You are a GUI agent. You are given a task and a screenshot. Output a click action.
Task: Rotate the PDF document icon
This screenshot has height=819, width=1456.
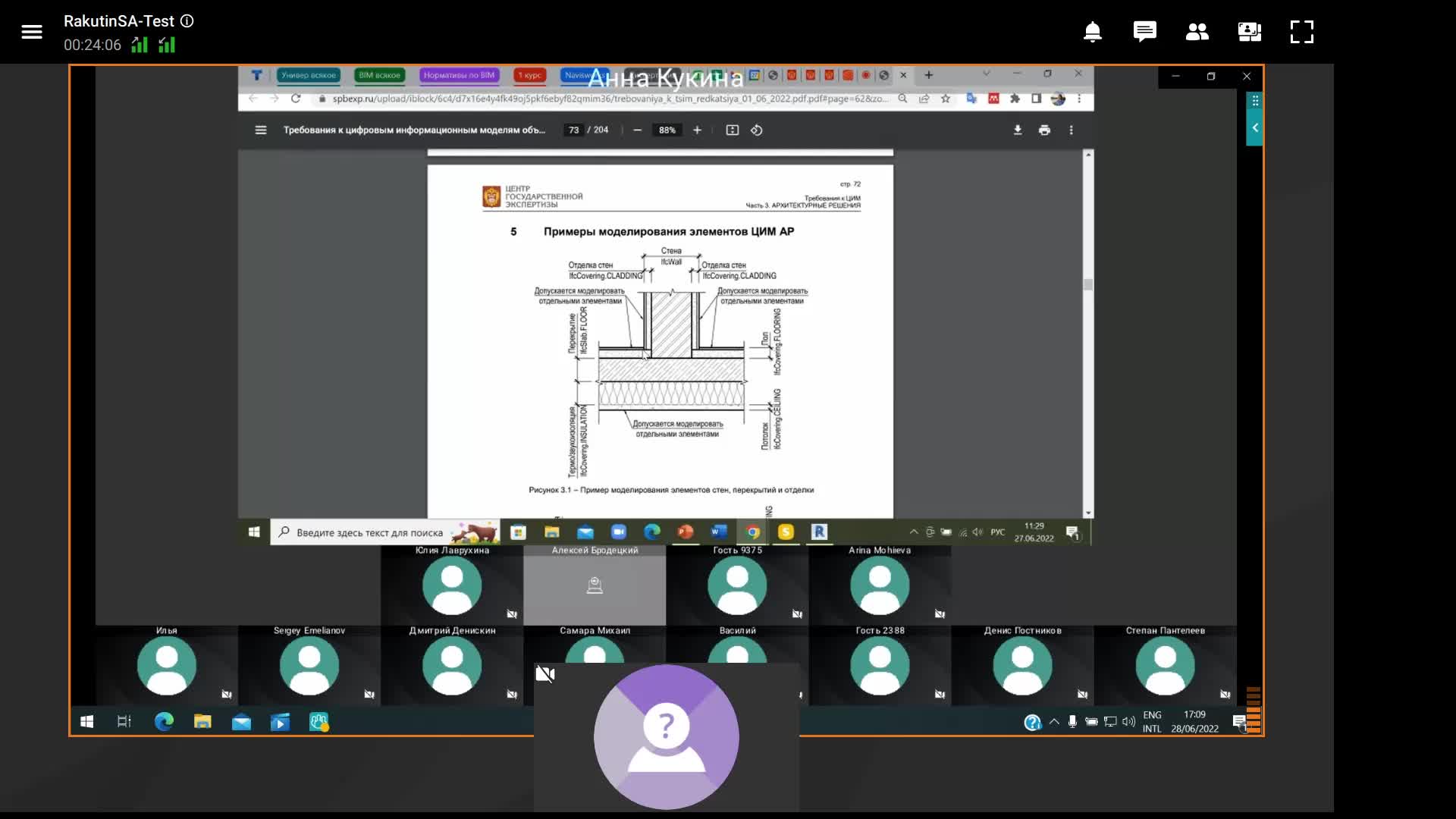[757, 130]
